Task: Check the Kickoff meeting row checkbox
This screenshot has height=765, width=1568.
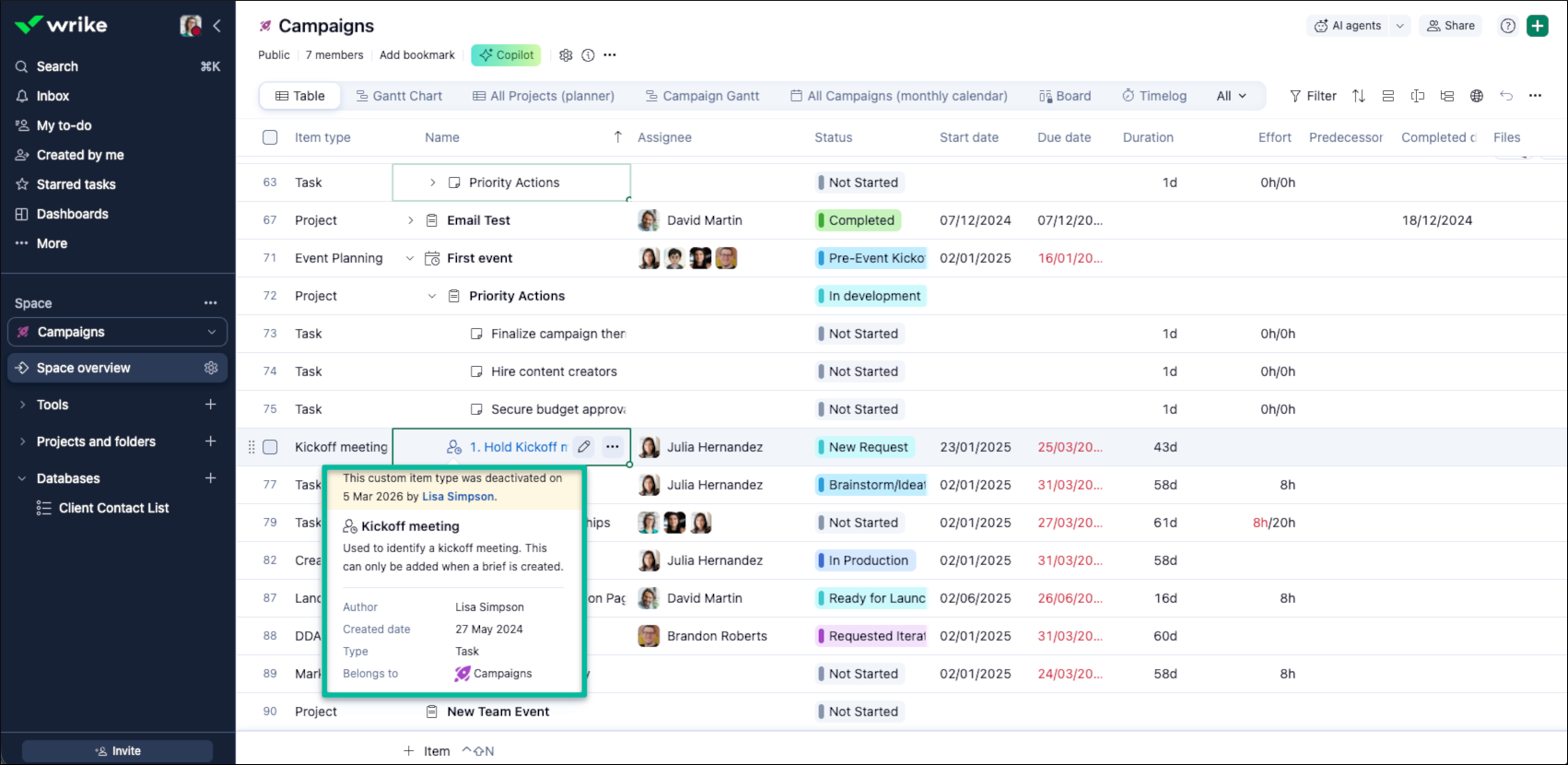Action: pyautogui.click(x=270, y=447)
